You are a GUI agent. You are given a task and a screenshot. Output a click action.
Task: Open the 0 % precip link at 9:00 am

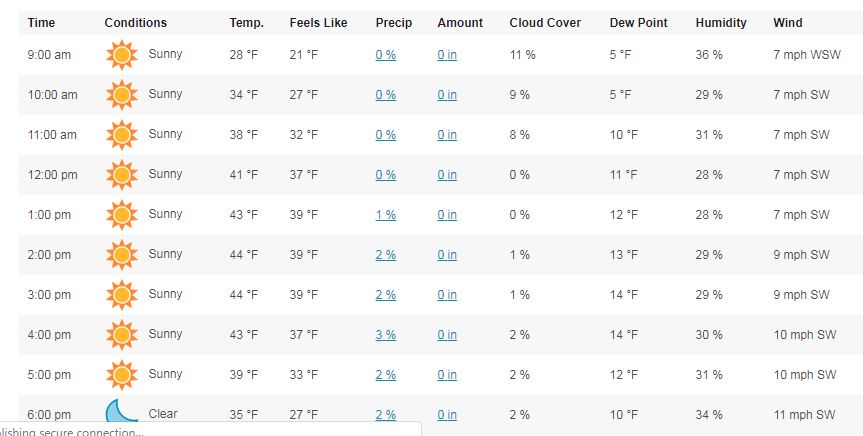point(386,55)
